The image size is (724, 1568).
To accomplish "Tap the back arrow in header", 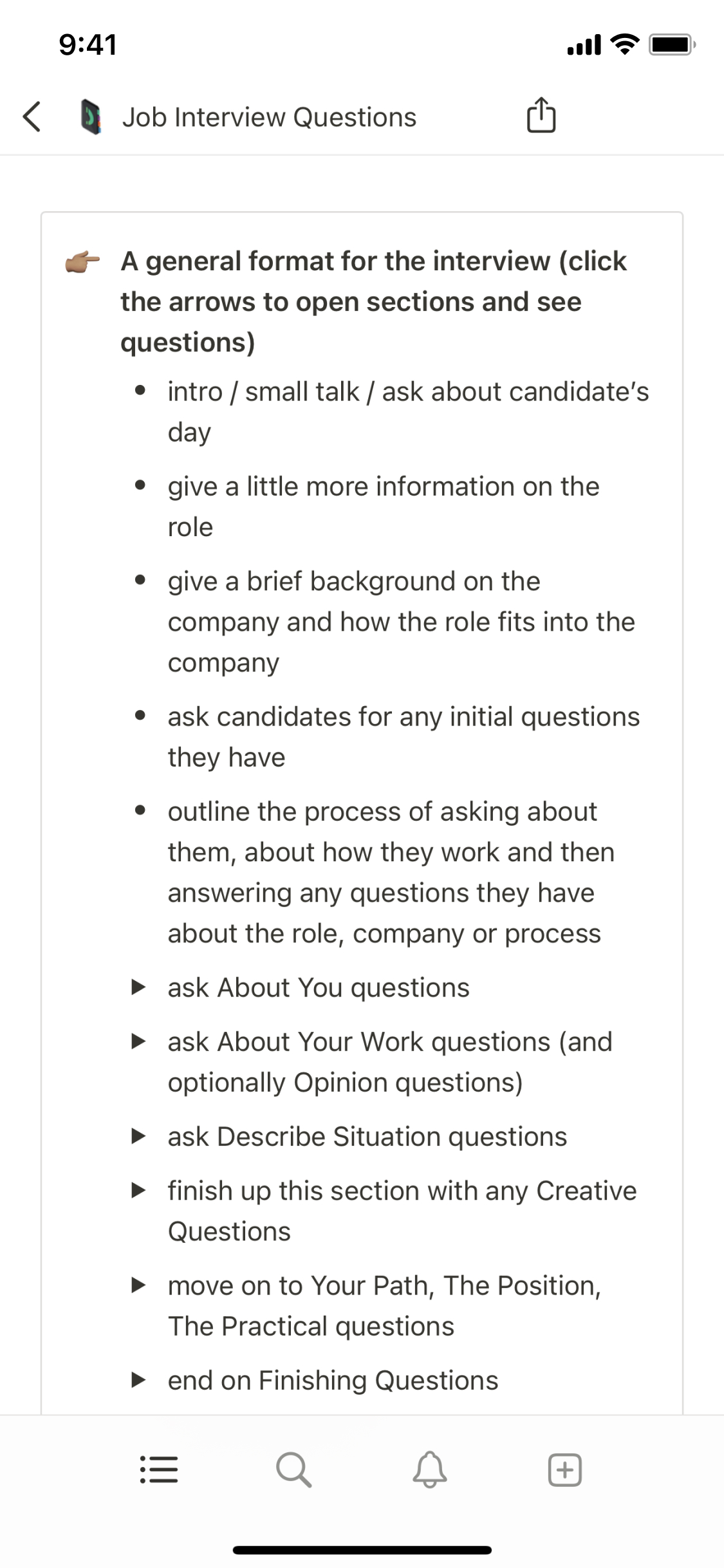I will tap(32, 117).
